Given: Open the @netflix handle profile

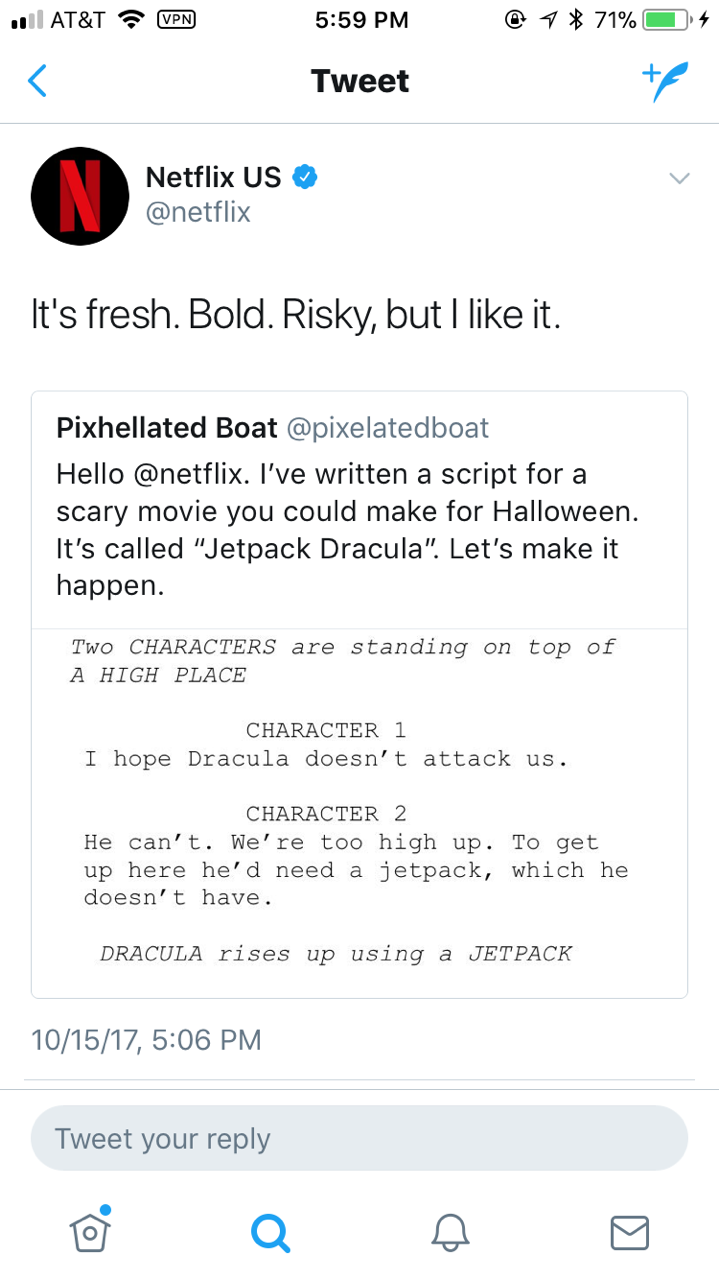Looking at the screenshot, I should (198, 212).
